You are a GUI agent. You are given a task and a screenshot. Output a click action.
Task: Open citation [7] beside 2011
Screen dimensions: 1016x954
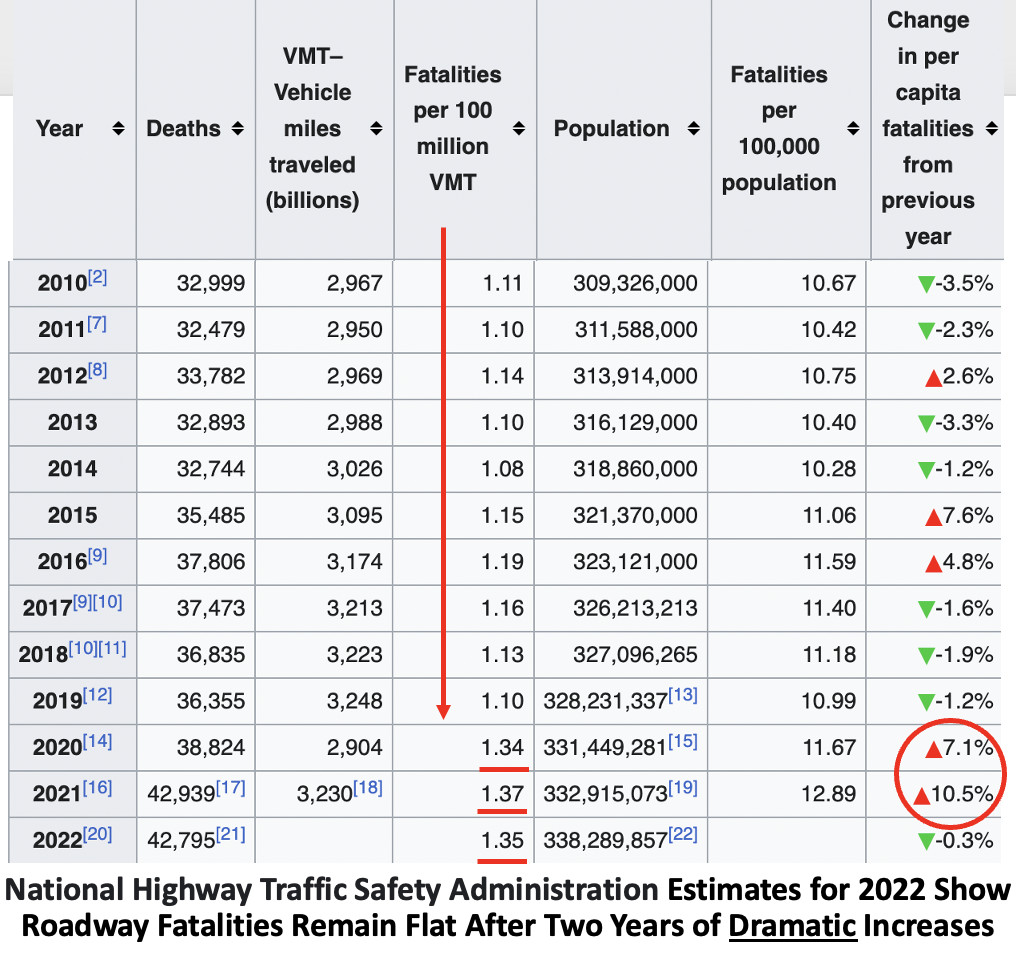coord(97,324)
